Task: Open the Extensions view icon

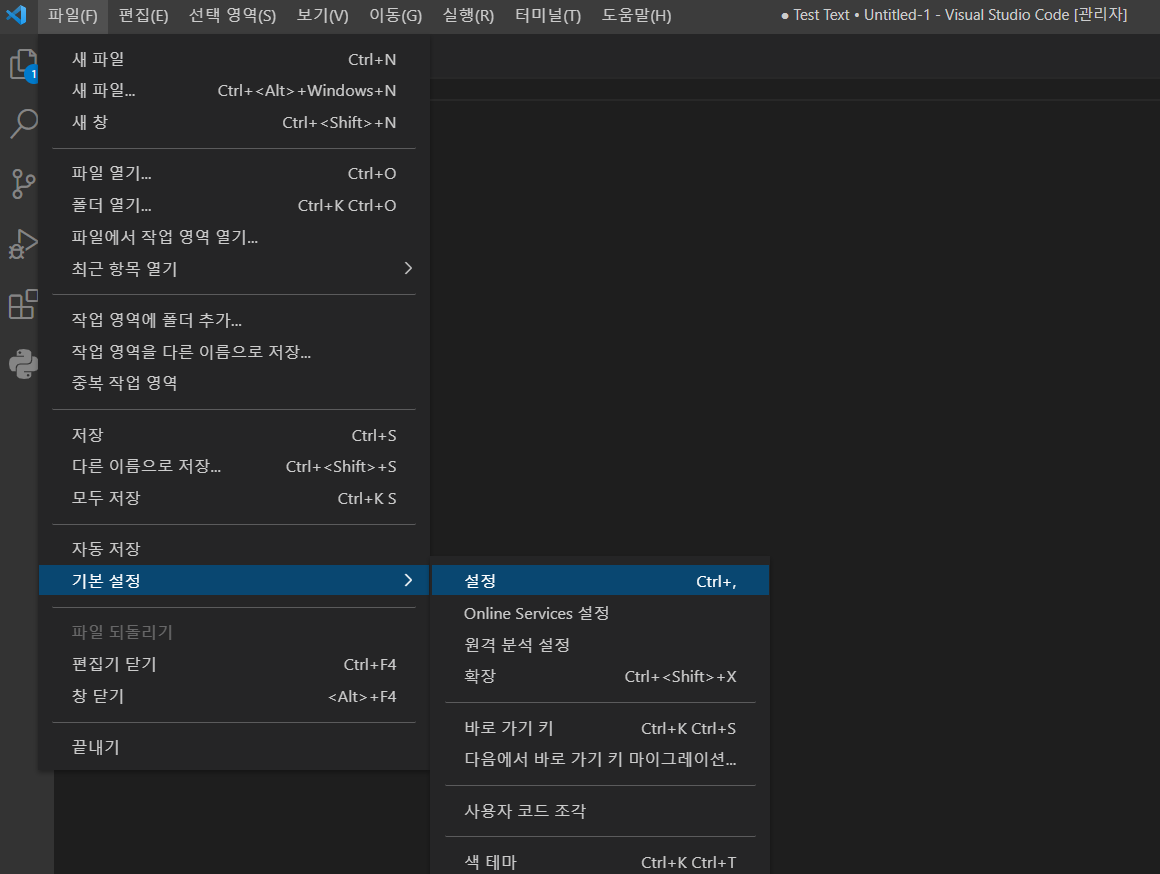Action: coord(23,303)
